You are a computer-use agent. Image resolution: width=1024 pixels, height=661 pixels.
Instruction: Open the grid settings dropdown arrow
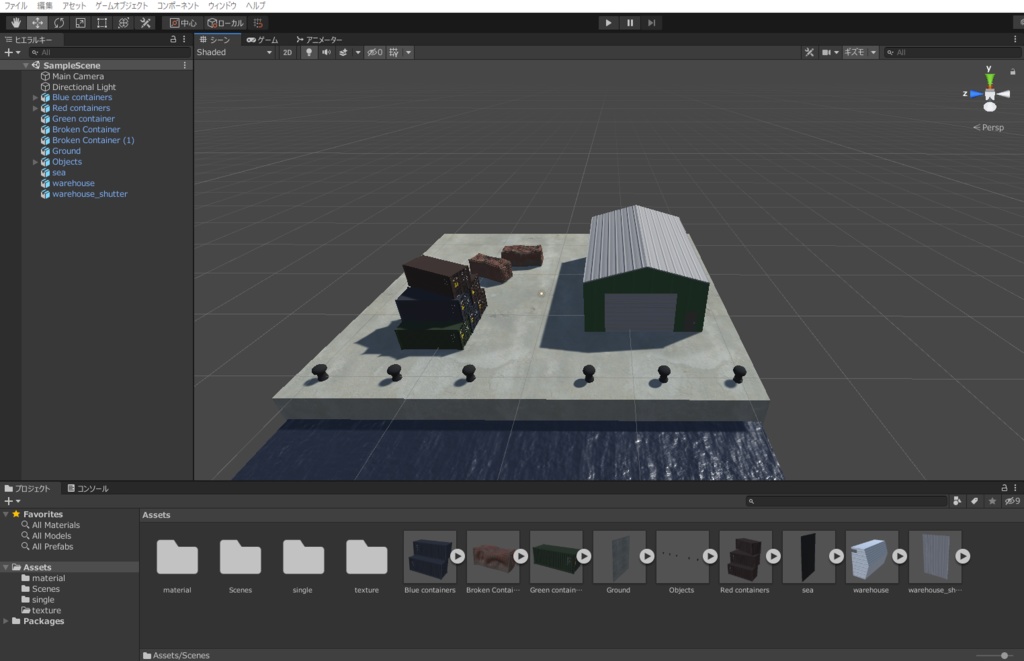pyautogui.click(x=408, y=52)
